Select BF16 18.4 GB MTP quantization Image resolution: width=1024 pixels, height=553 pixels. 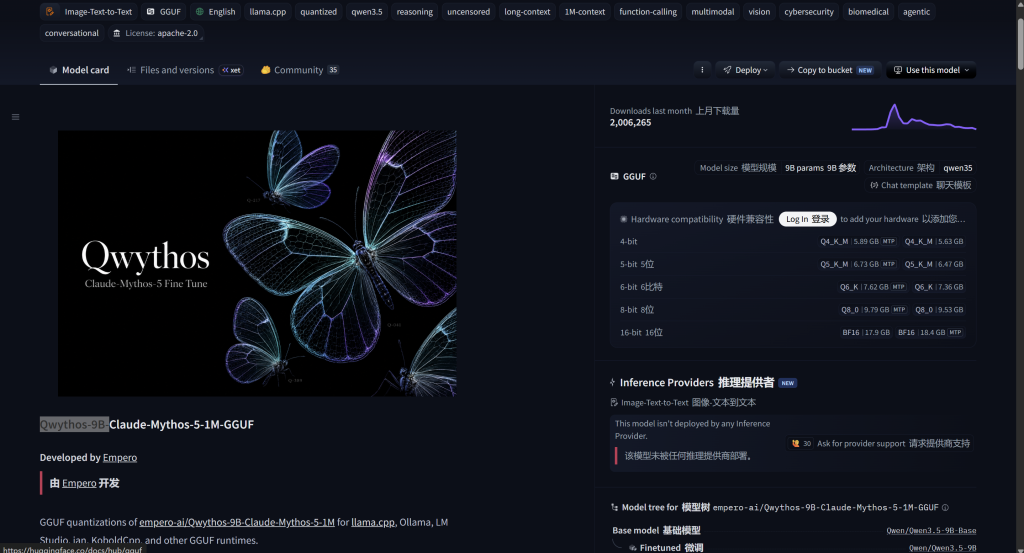[x=930, y=333]
